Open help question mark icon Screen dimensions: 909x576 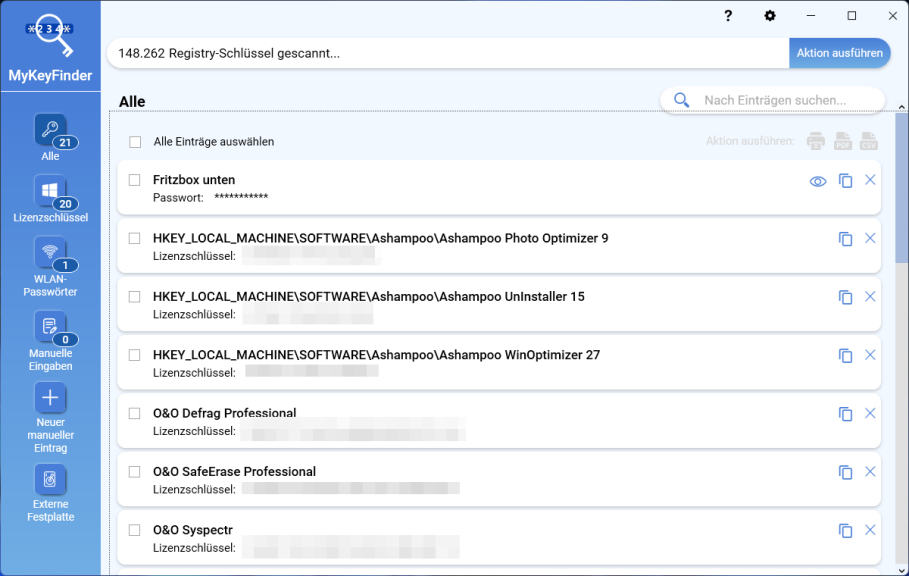728,16
